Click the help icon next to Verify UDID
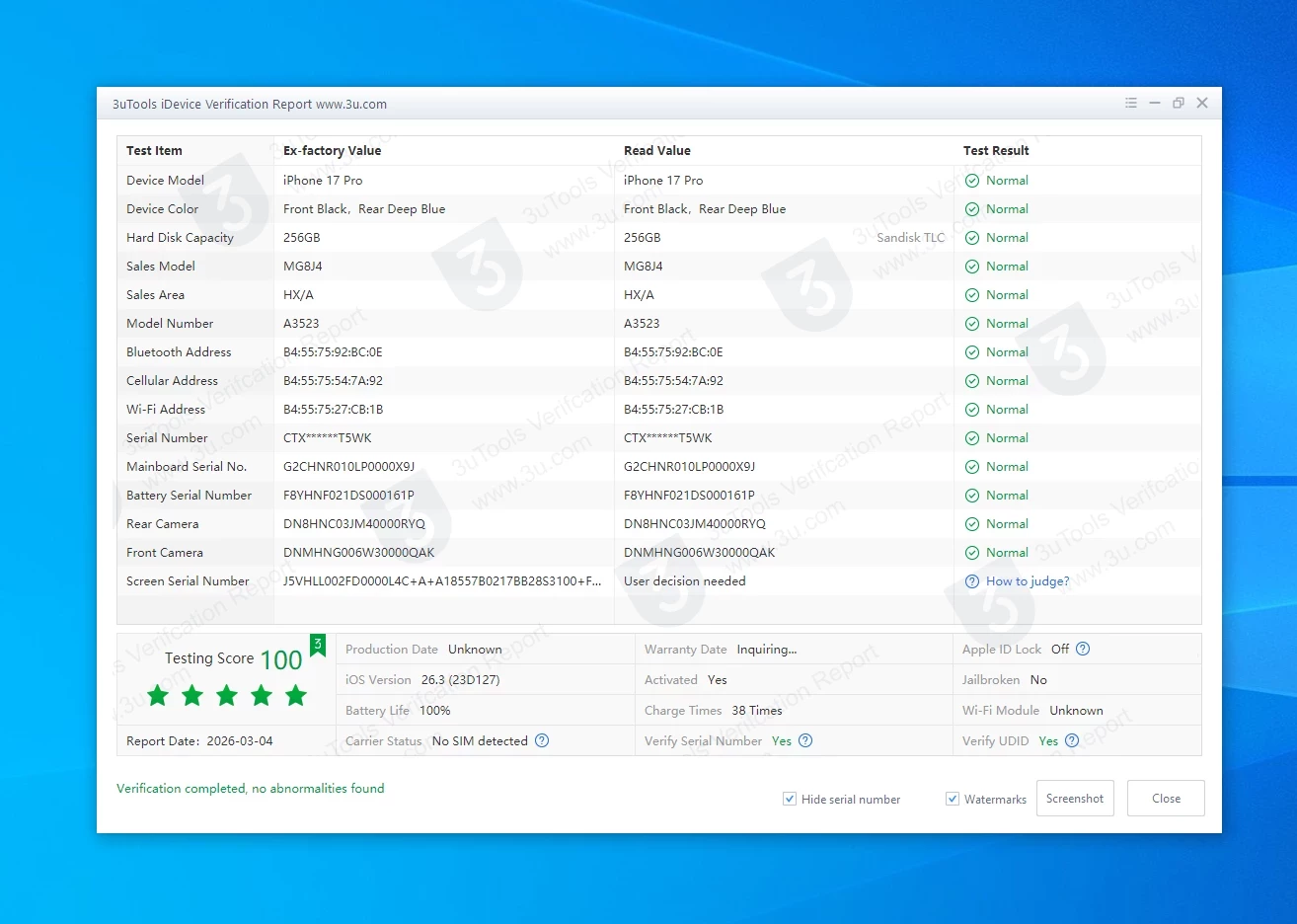 click(x=1072, y=740)
